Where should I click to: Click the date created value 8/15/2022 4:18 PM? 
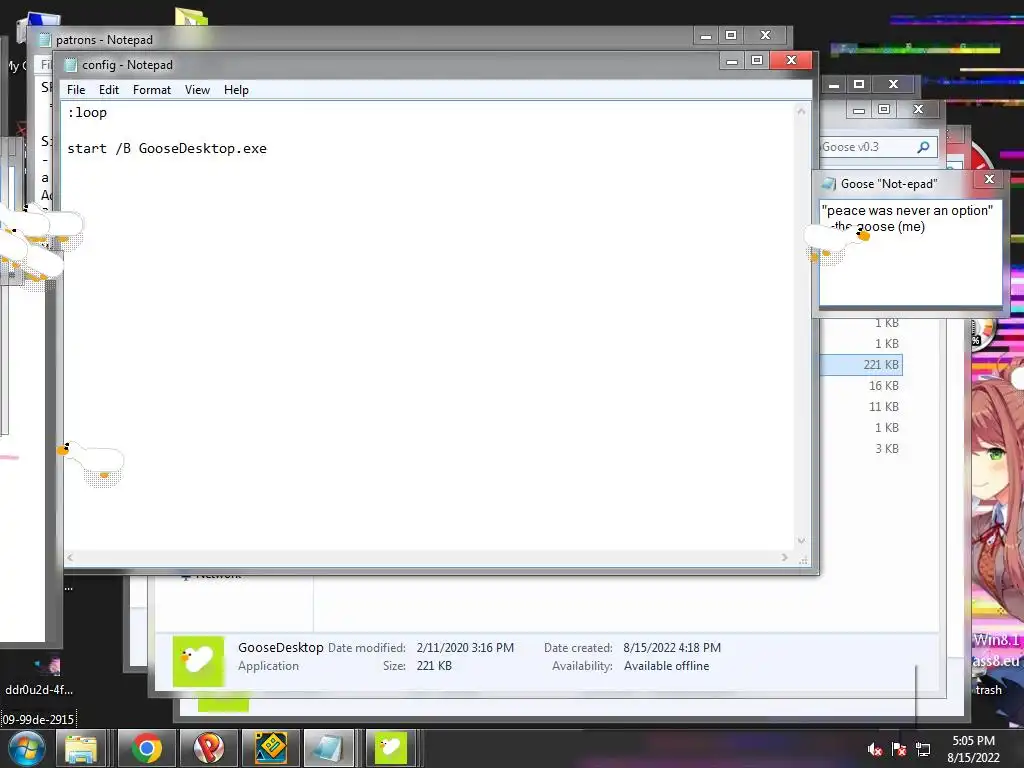(x=672, y=647)
